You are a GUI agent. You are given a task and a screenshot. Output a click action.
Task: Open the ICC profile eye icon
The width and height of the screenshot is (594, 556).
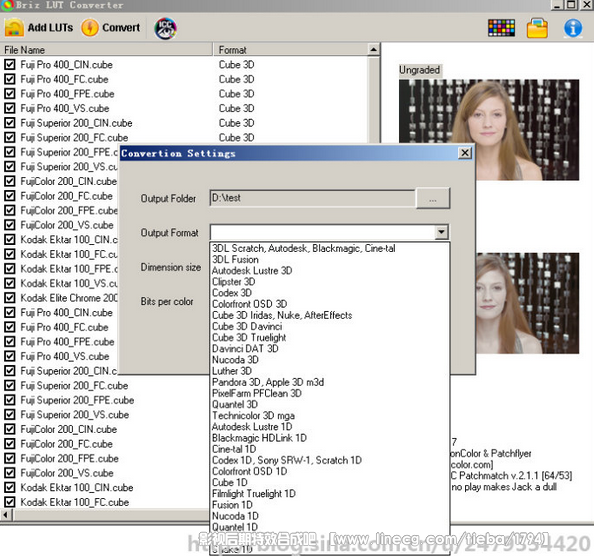click(x=166, y=28)
